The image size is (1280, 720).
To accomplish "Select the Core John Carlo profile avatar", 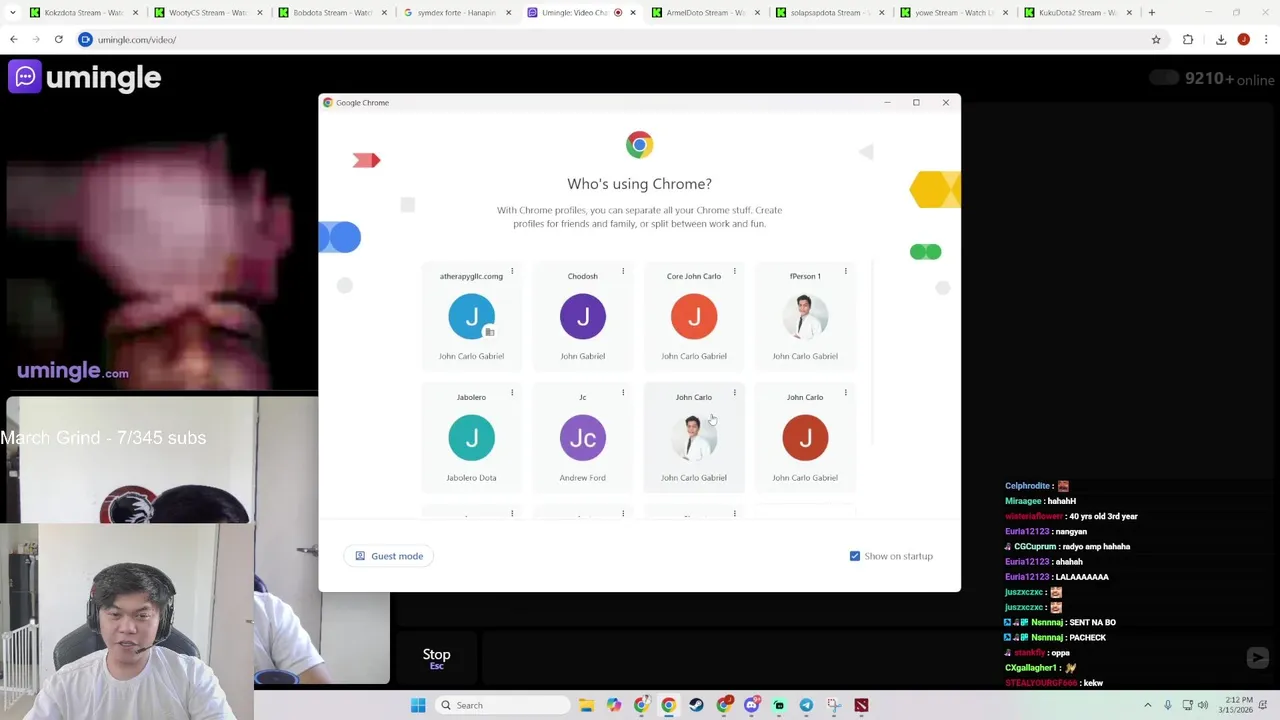I will 694,317.
